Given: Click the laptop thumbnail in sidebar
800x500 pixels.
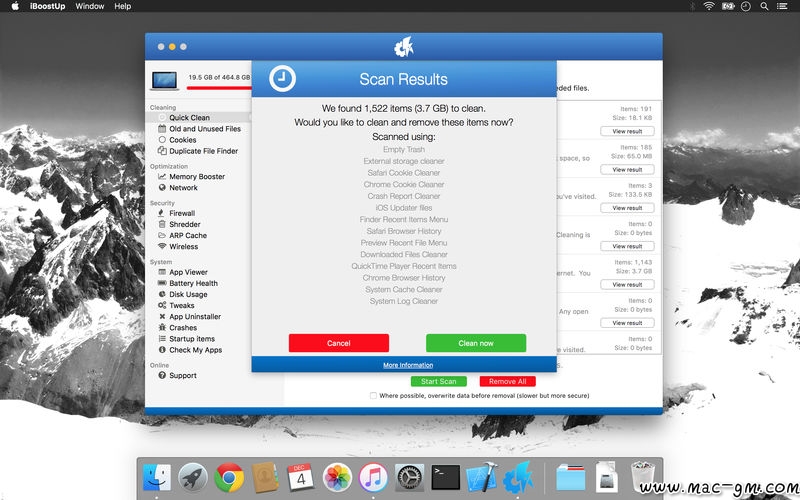Looking at the screenshot, I should (x=165, y=80).
